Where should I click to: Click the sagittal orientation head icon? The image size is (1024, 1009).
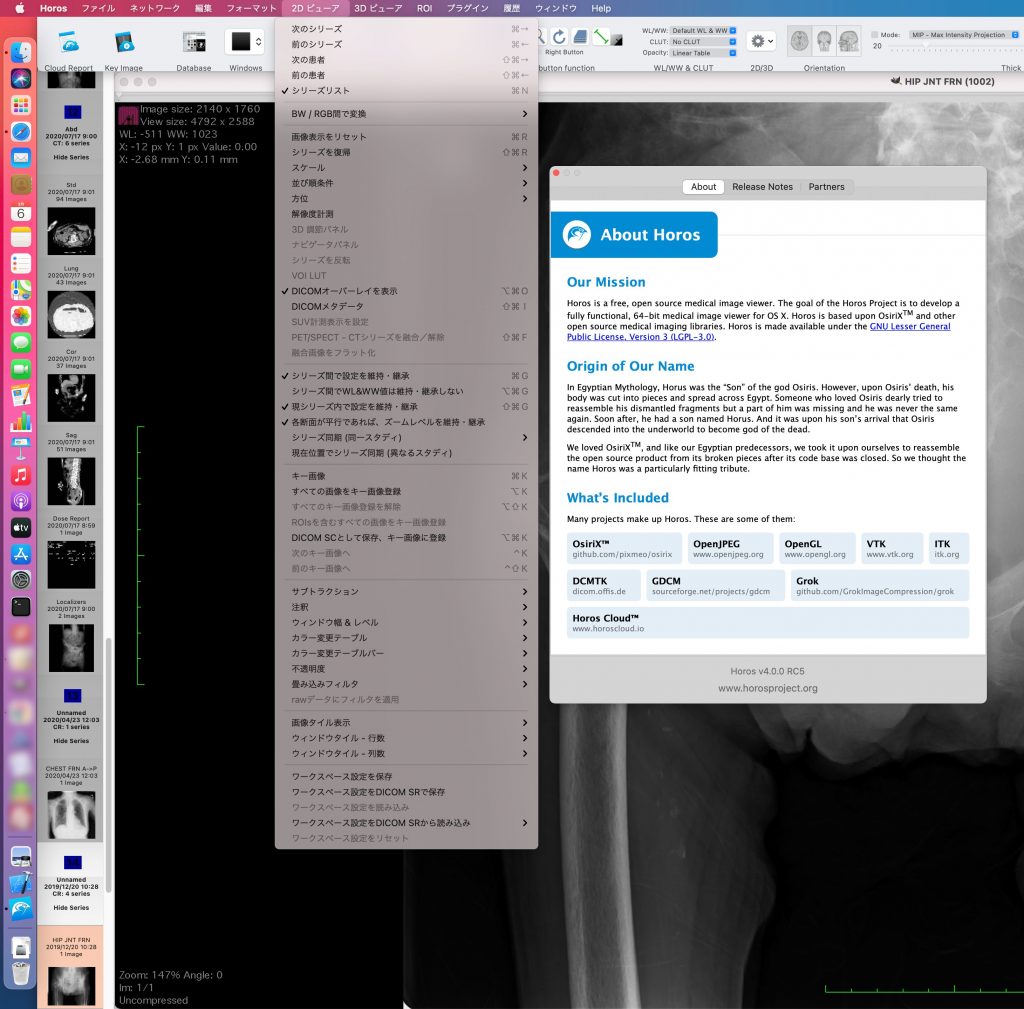coord(849,41)
